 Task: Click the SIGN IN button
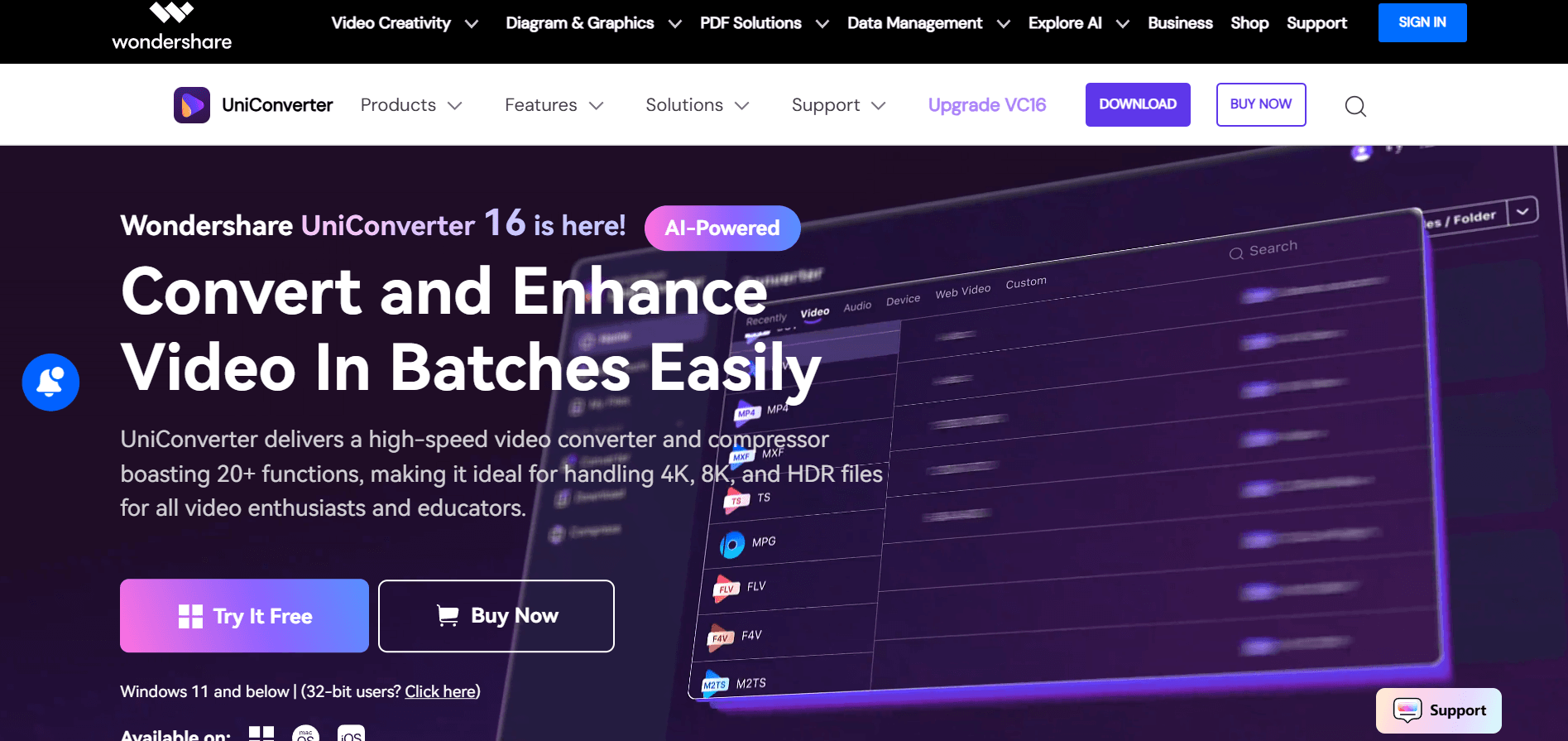(1422, 22)
